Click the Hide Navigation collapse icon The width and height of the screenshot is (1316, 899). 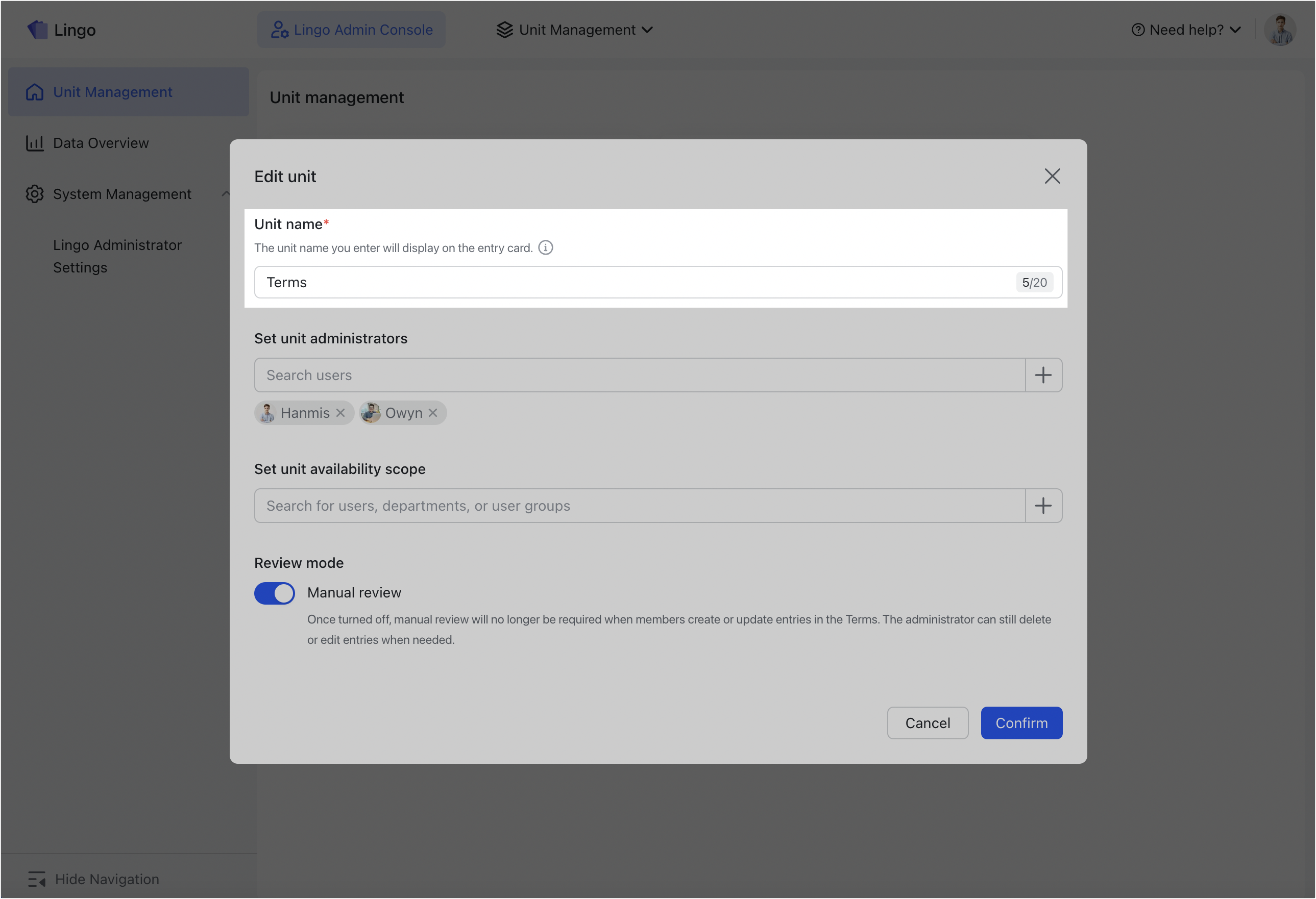click(37, 879)
